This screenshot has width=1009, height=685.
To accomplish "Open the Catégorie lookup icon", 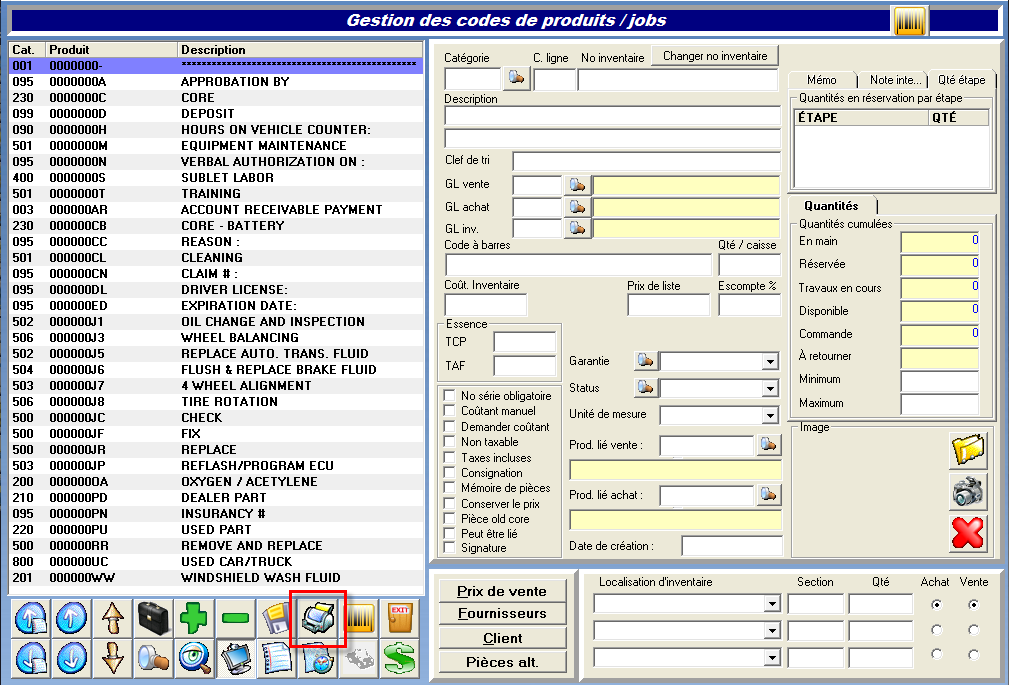I will tap(516, 79).
